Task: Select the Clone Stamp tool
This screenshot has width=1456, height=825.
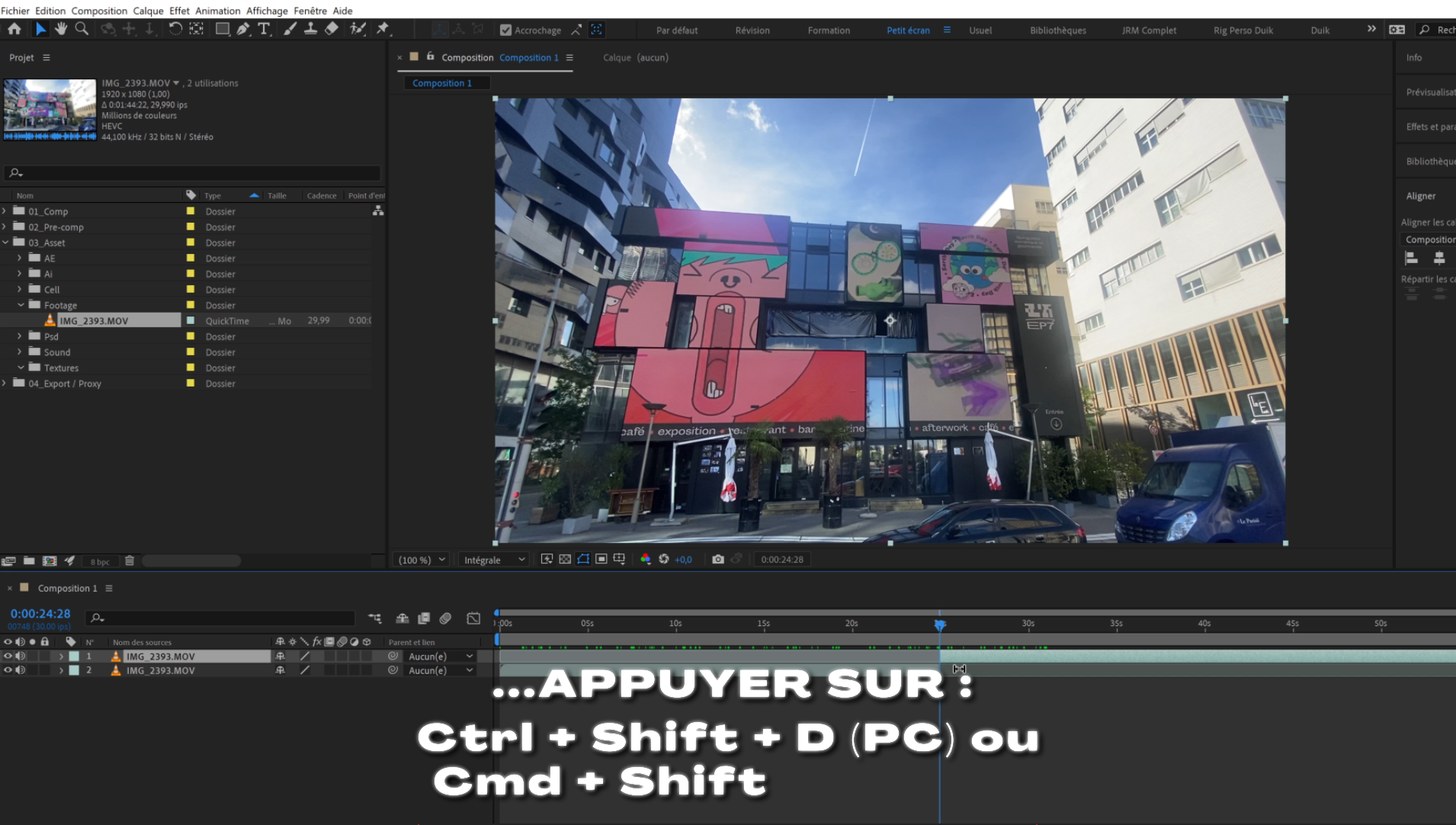Action: [x=310, y=29]
